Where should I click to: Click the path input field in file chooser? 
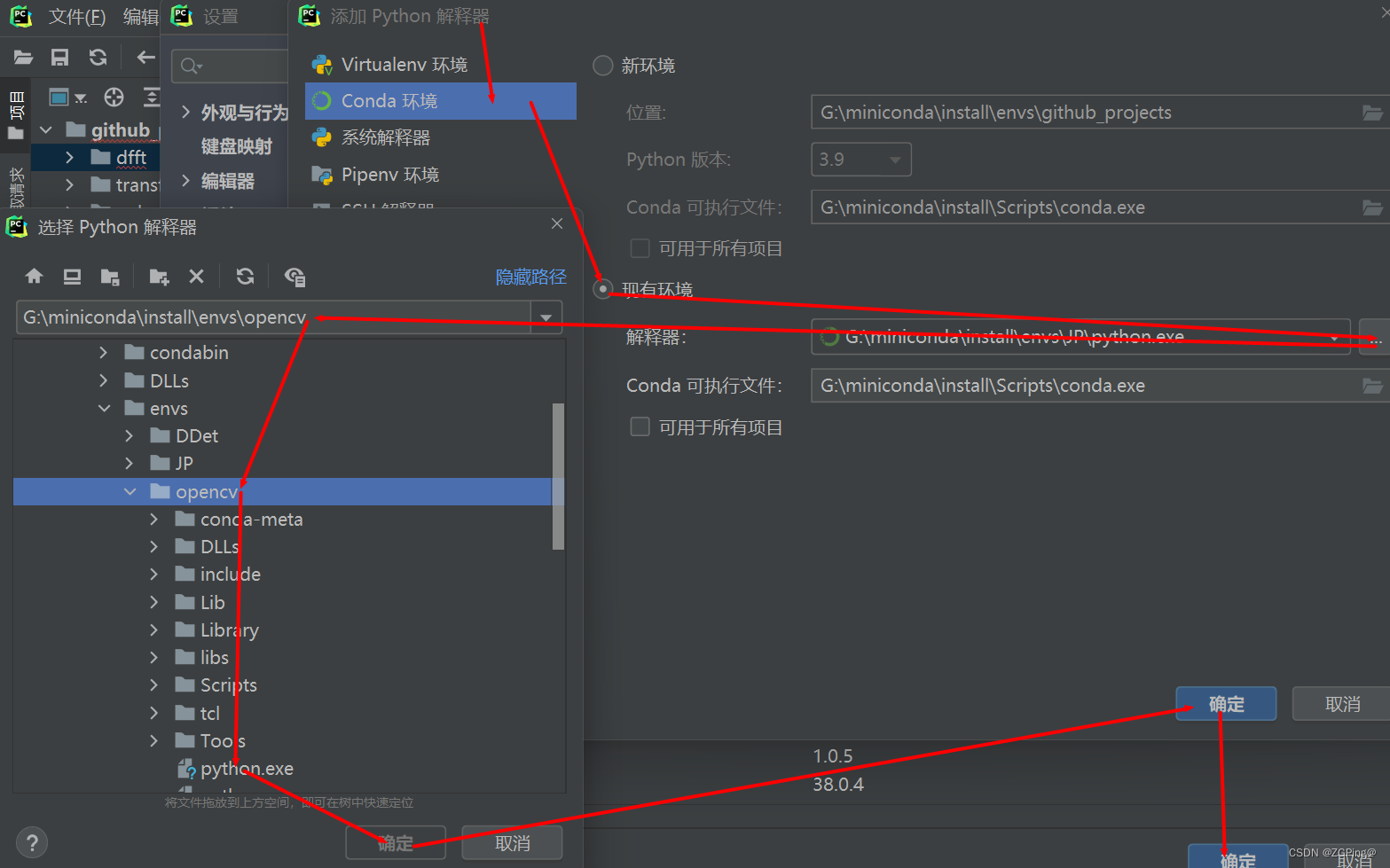(273, 317)
